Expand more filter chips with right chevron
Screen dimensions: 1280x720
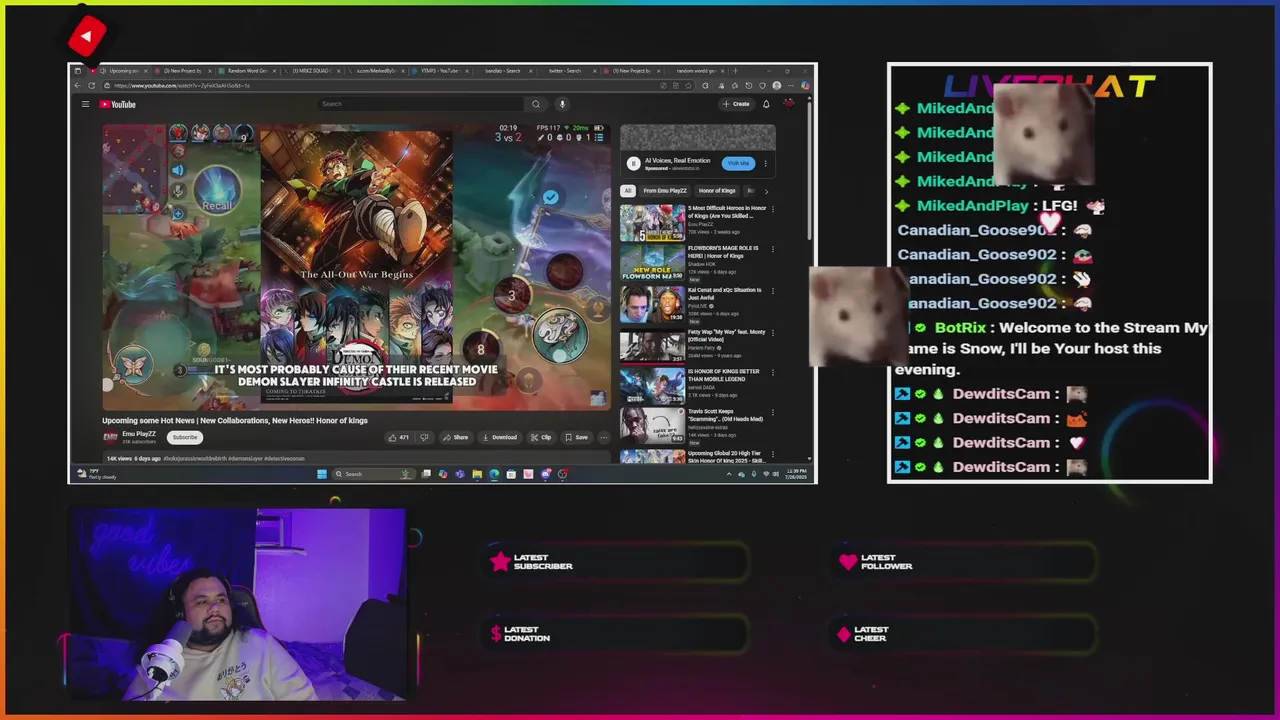pos(766,191)
